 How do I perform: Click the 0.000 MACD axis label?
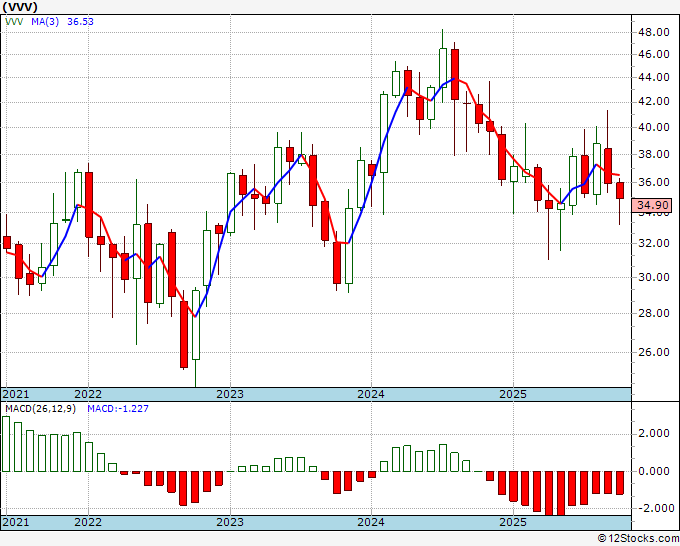coord(653,471)
